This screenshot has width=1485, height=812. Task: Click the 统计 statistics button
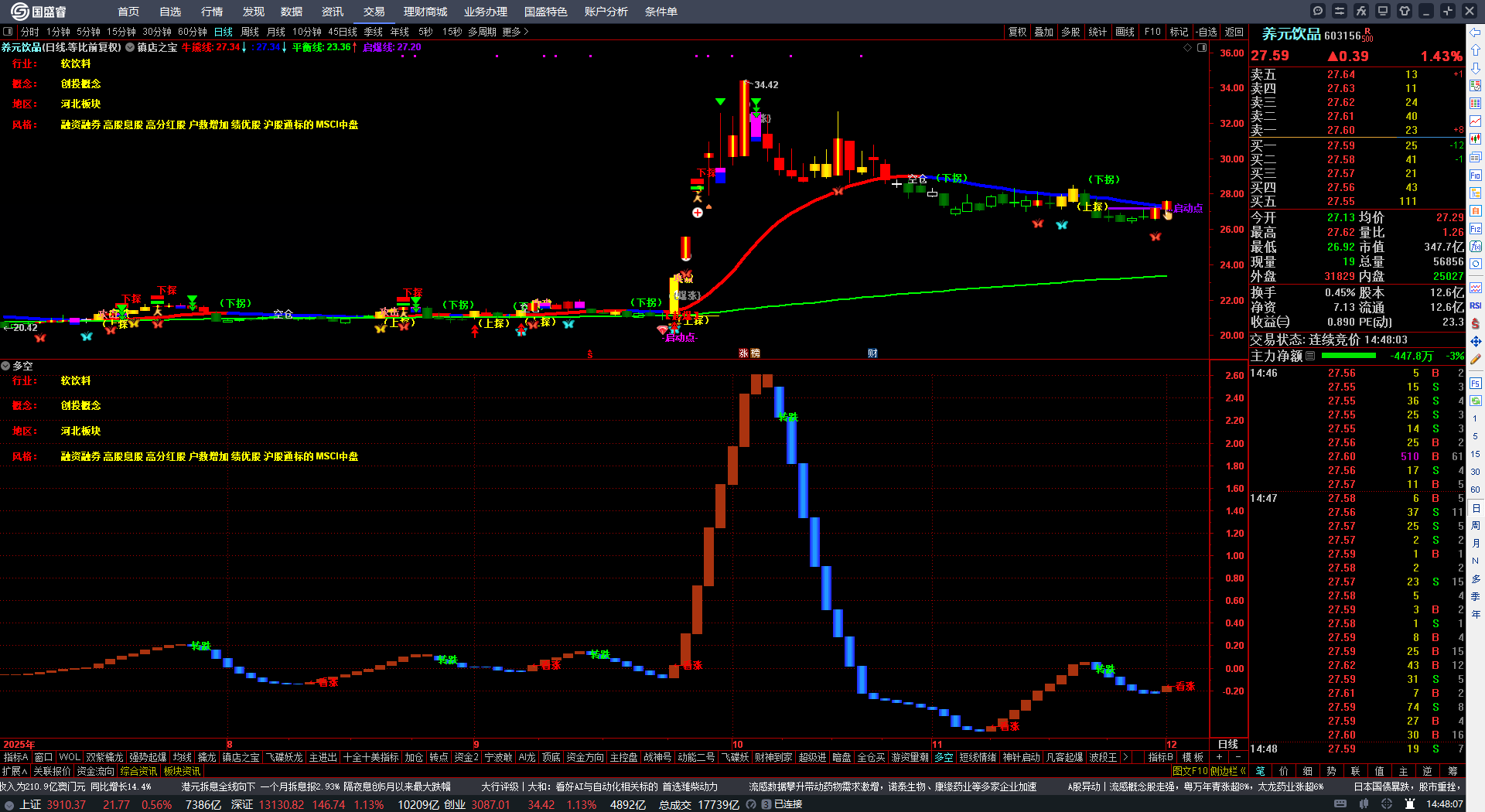pyautogui.click(x=1098, y=32)
